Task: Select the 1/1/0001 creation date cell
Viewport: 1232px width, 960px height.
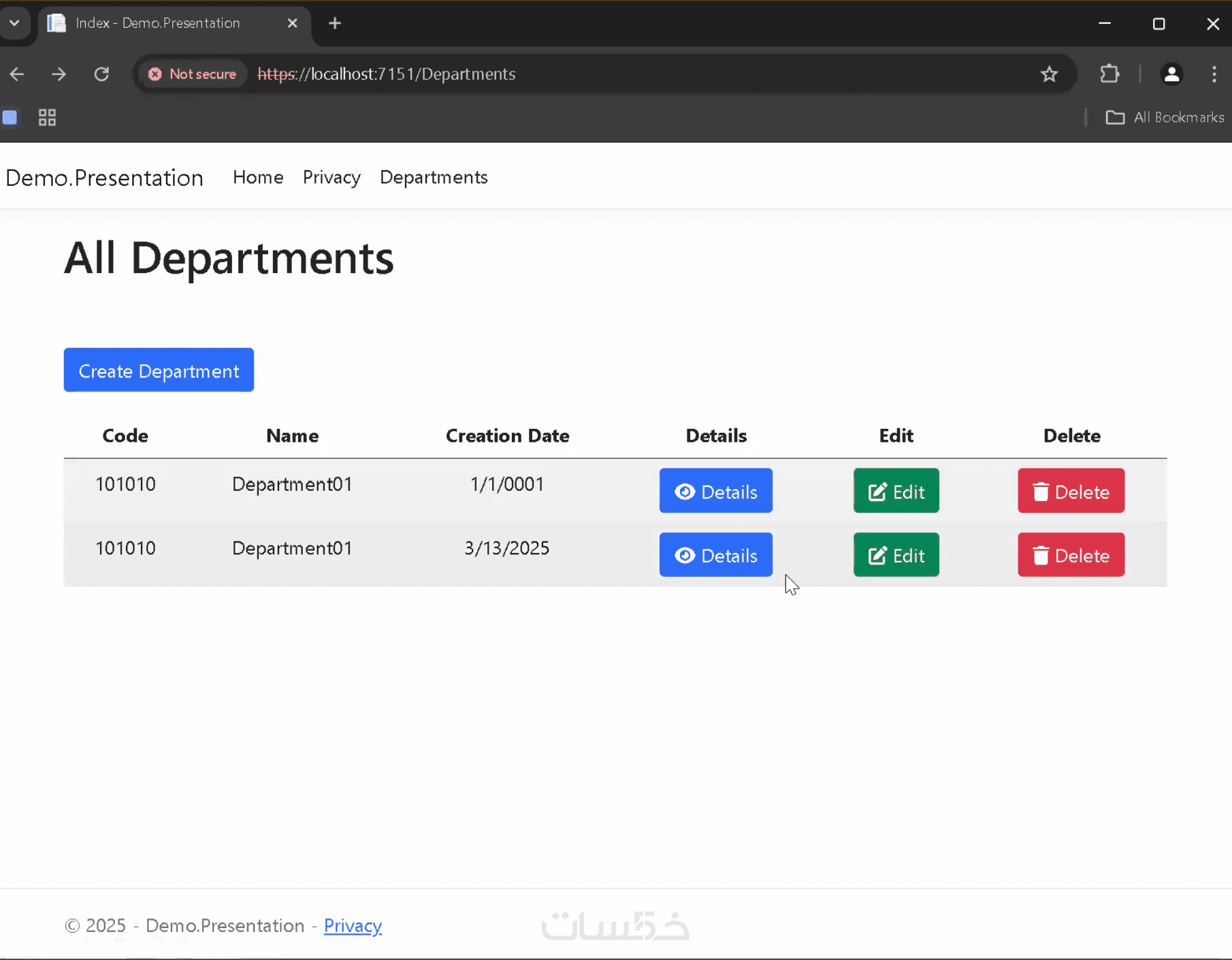Action: (508, 484)
